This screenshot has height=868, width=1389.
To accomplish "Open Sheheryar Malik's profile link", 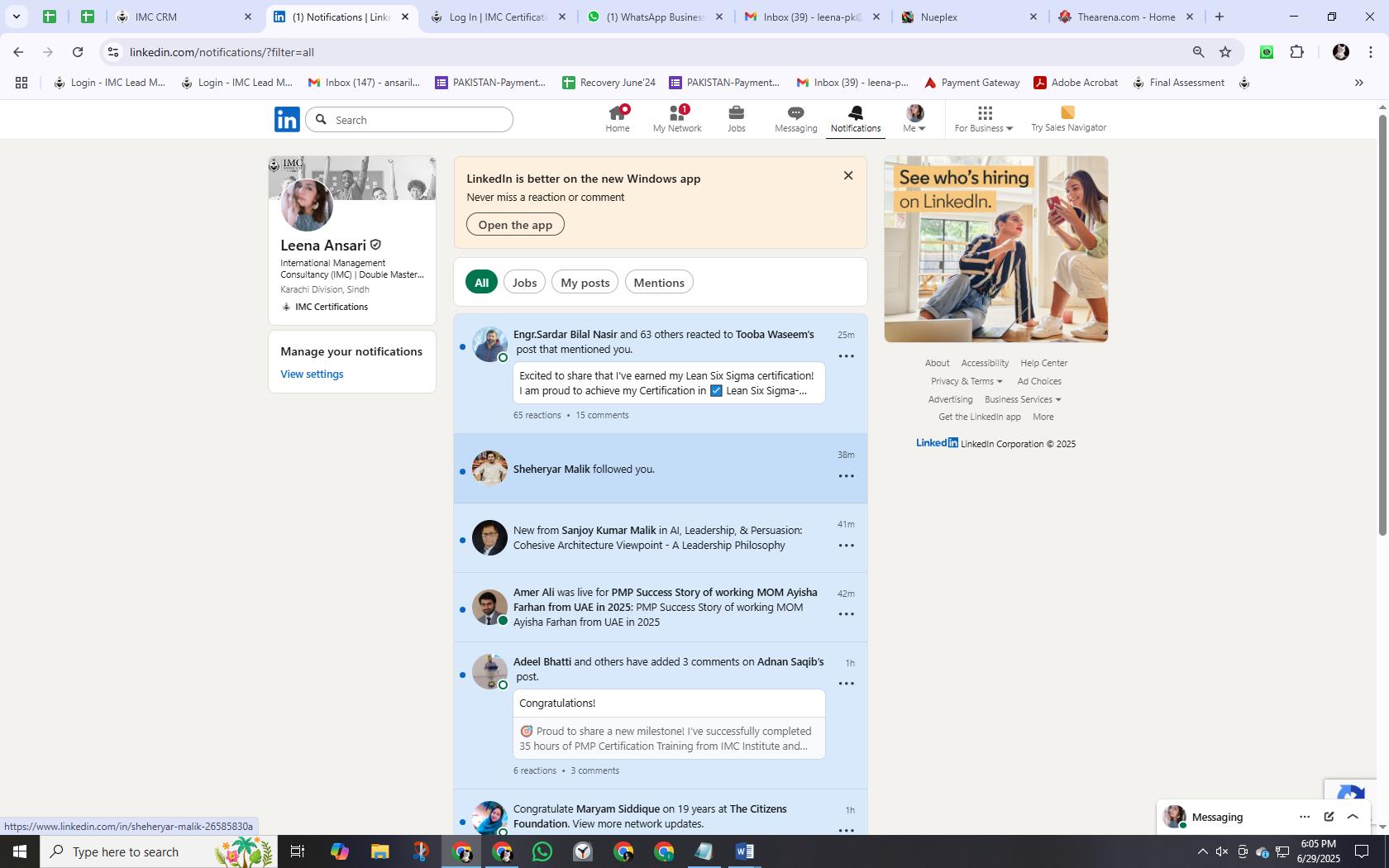I will point(551,469).
